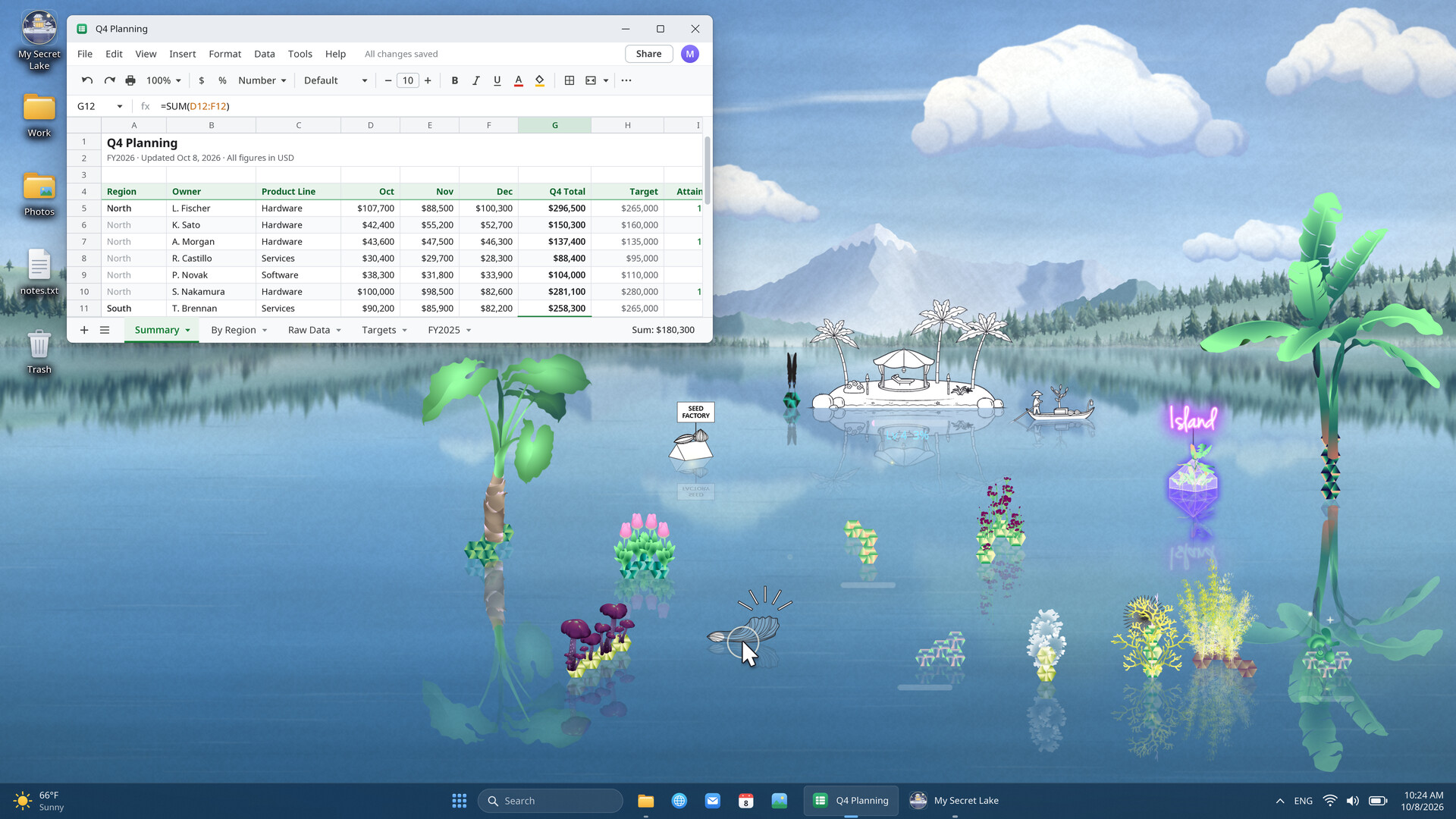Open the more toolbar options ellipsis
The image size is (1456, 819).
point(626,80)
